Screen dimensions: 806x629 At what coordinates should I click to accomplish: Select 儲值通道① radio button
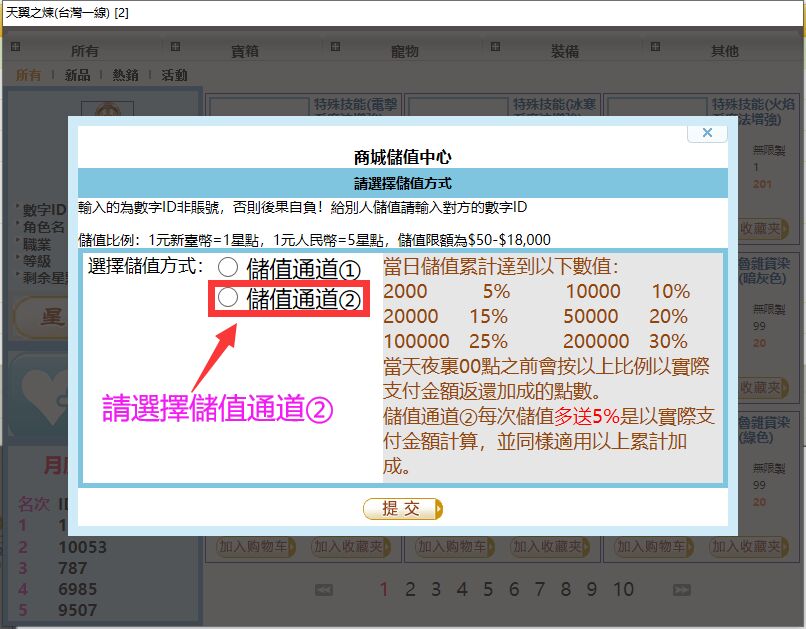click(228, 267)
